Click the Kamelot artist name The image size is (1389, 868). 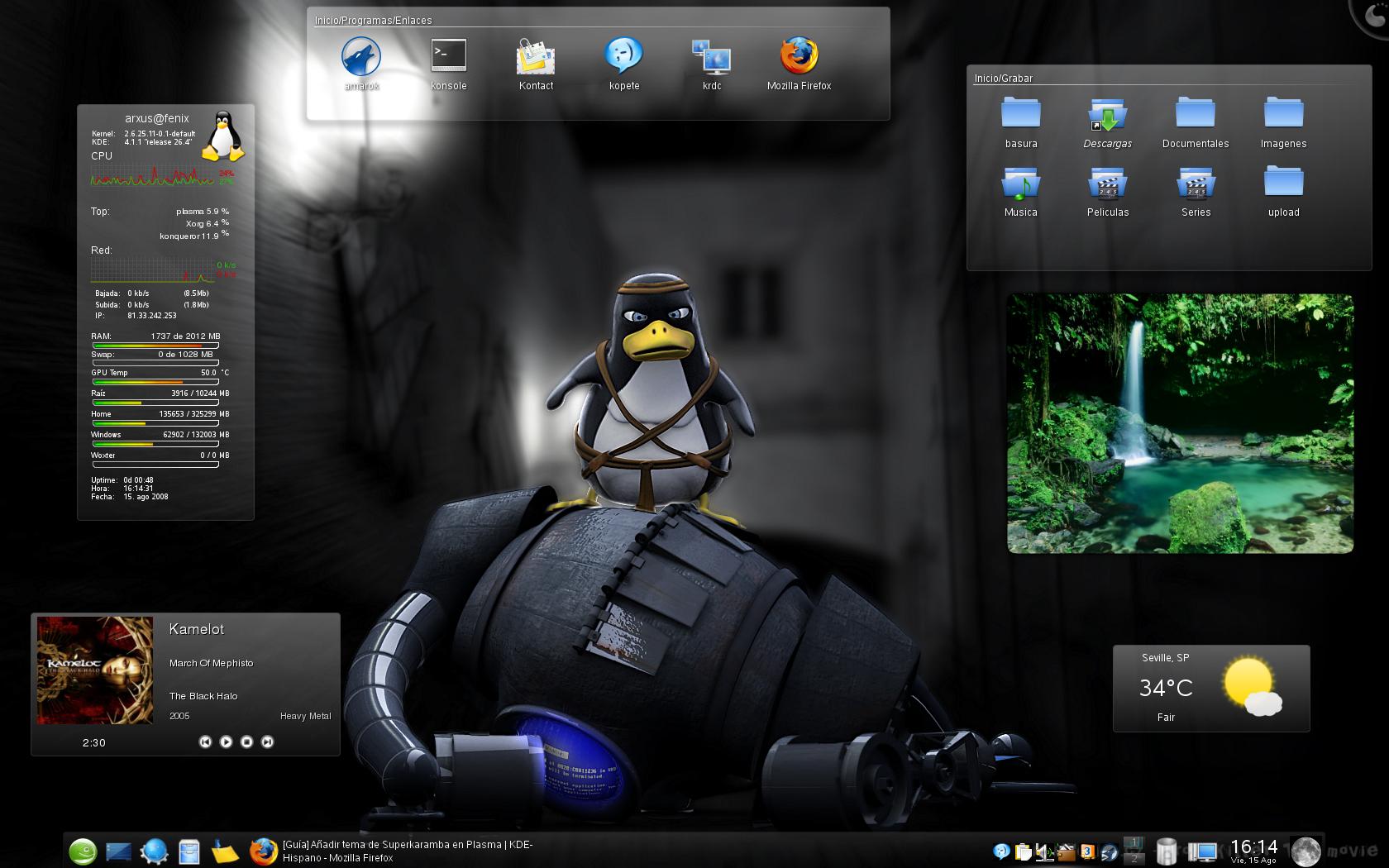click(197, 629)
